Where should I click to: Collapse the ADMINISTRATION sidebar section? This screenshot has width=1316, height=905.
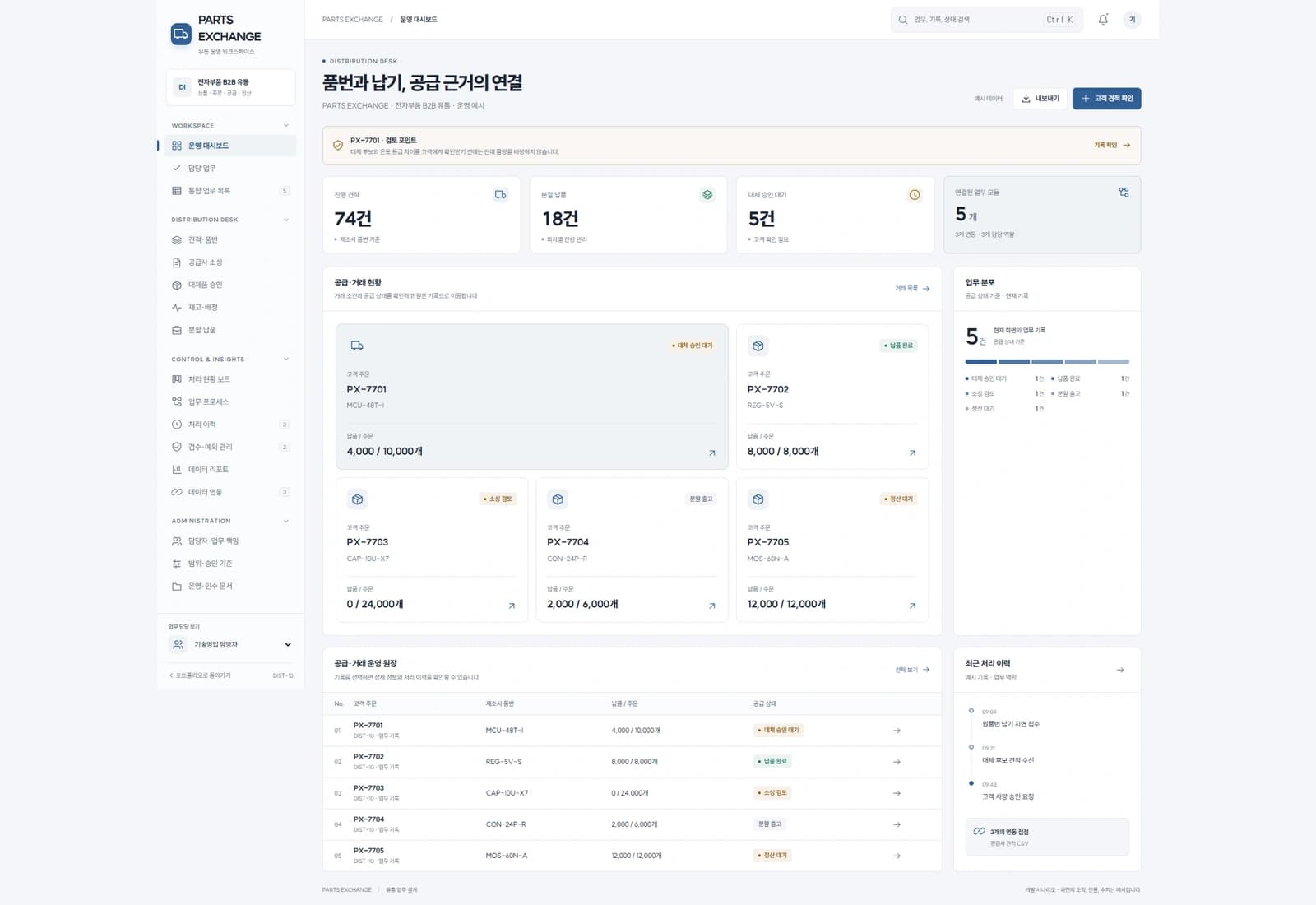286,521
